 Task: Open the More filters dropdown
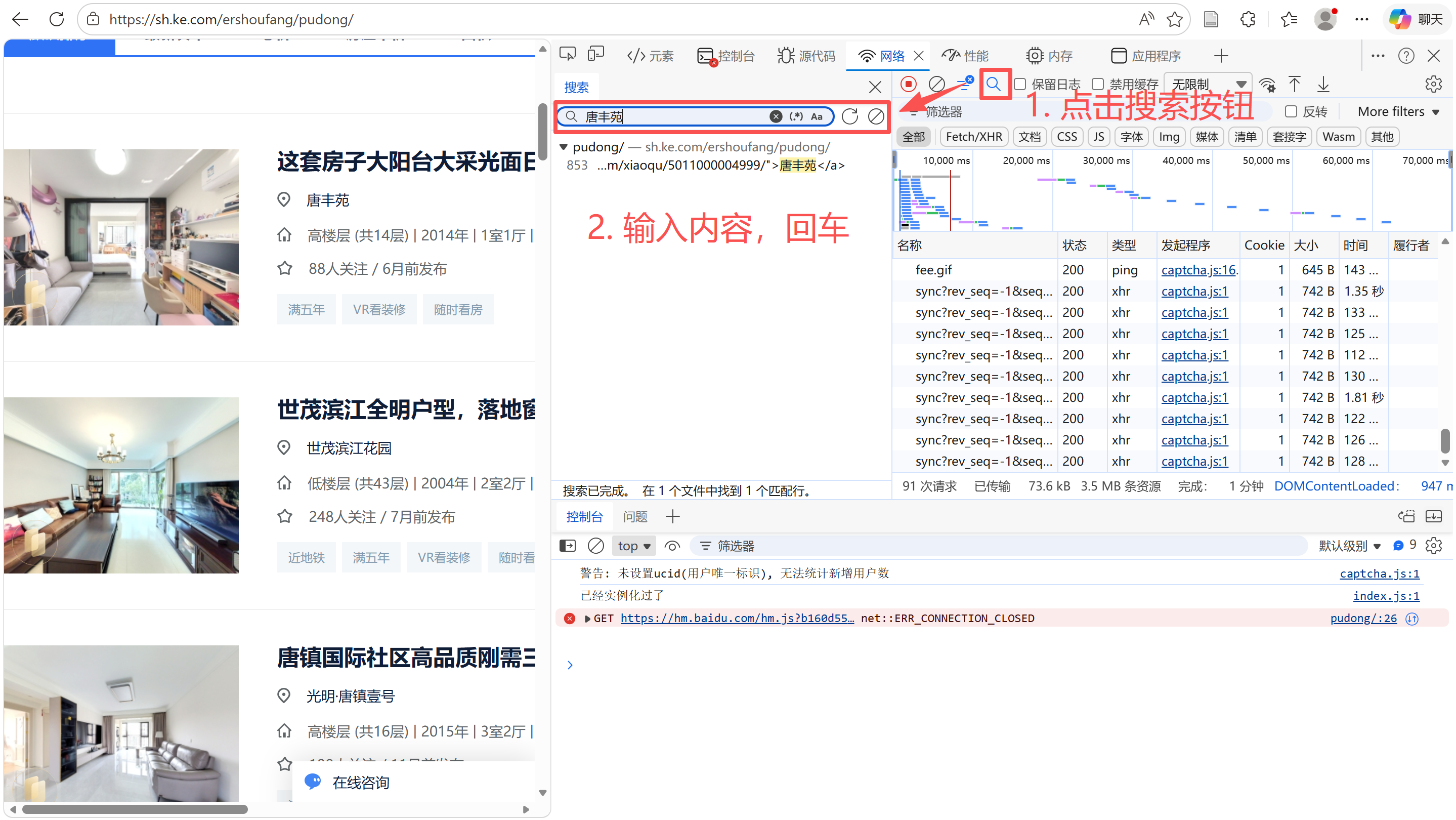1398,111
